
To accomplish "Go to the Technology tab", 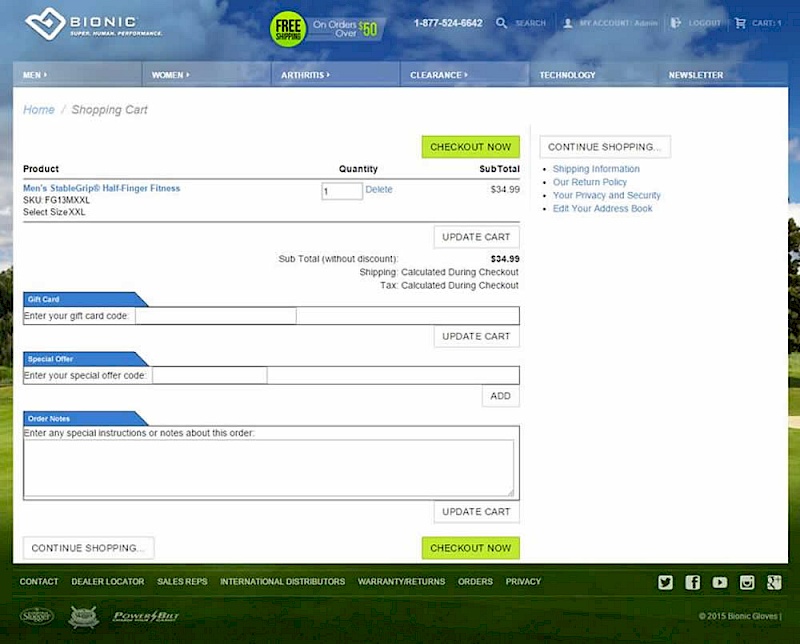I will click(x=567, y=75).
